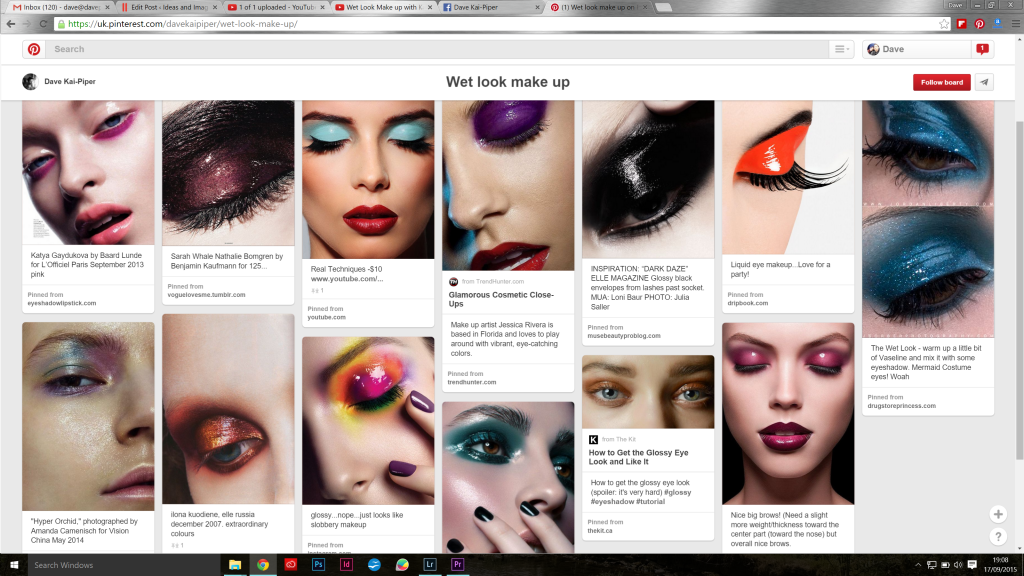Open the Nice big brows pink eyeshadow pin
Screen dimensions: 1024x576
pos(788,413)
